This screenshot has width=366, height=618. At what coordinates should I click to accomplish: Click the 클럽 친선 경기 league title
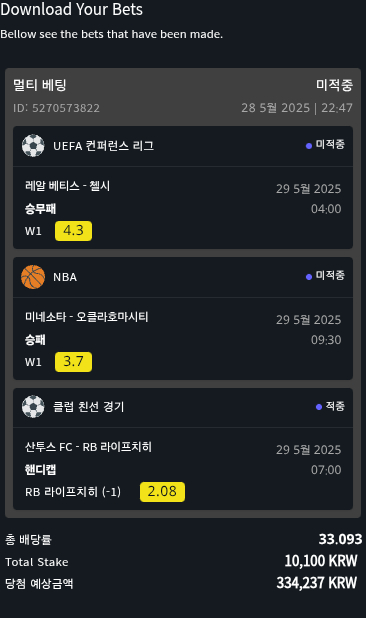(89, 407)
